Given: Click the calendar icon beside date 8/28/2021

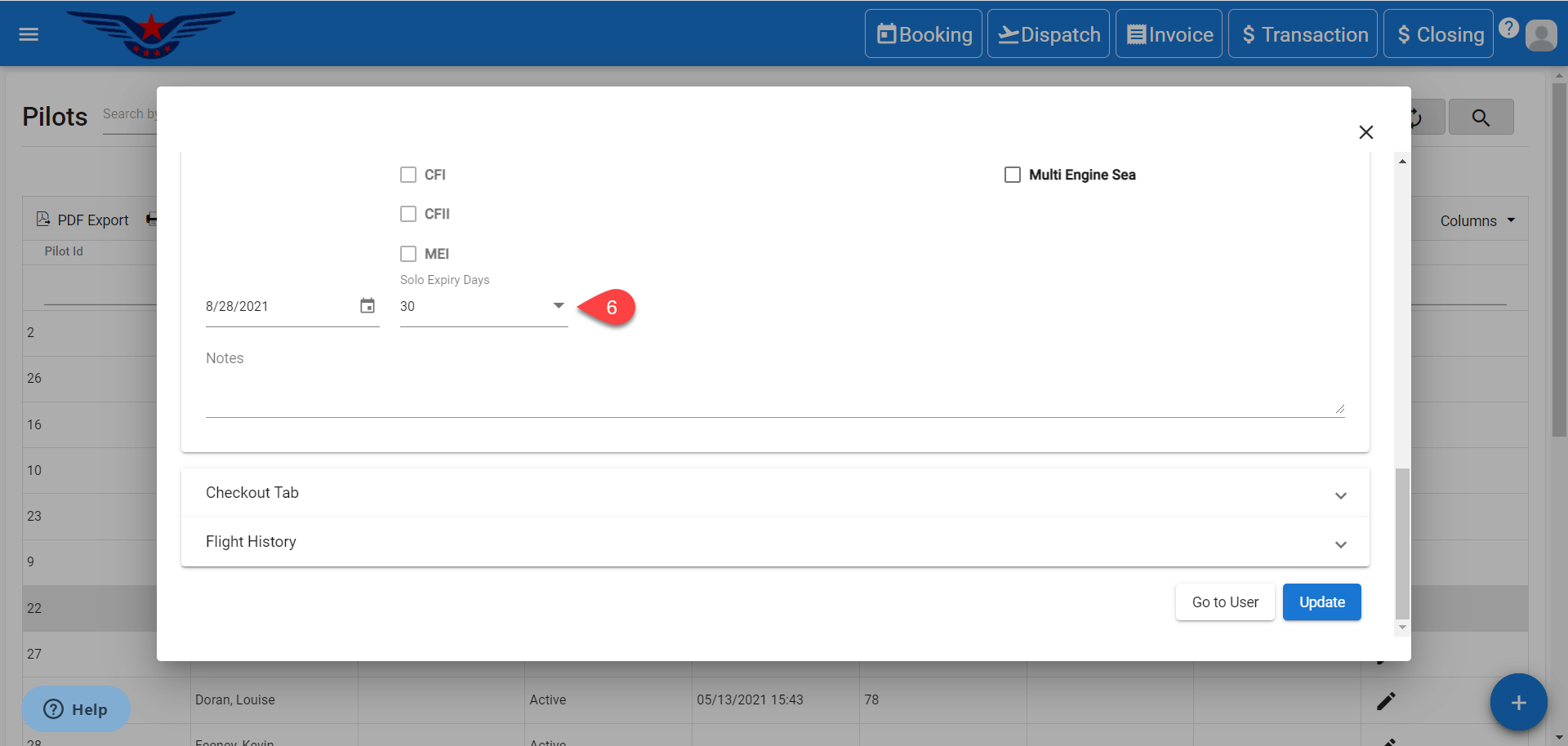Looking at the screenshot, I should [x=367, y=306].
